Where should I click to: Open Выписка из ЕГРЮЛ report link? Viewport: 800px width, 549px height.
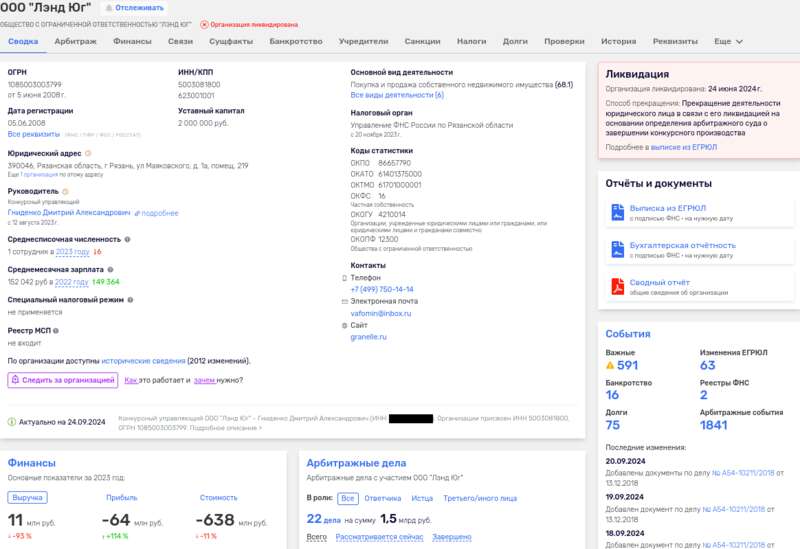click(667, 208)
